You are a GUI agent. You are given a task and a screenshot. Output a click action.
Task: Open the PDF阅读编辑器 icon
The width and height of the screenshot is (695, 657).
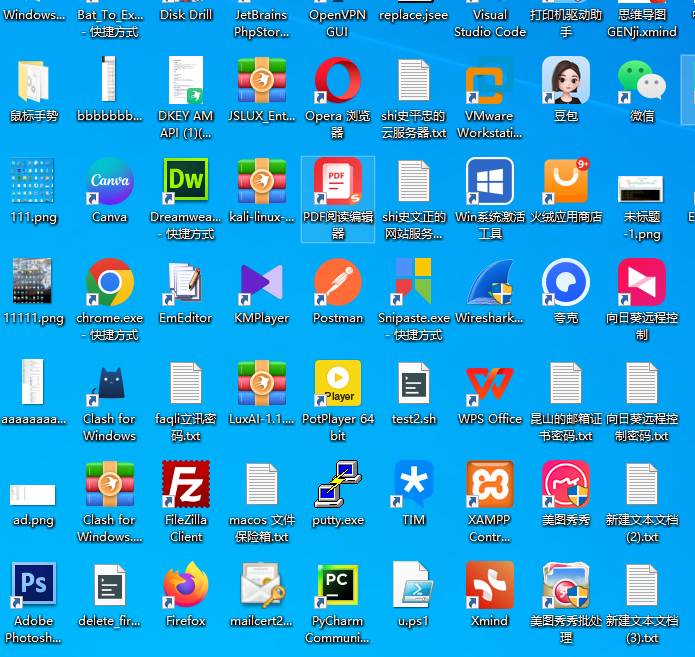(x=338, y=181)
